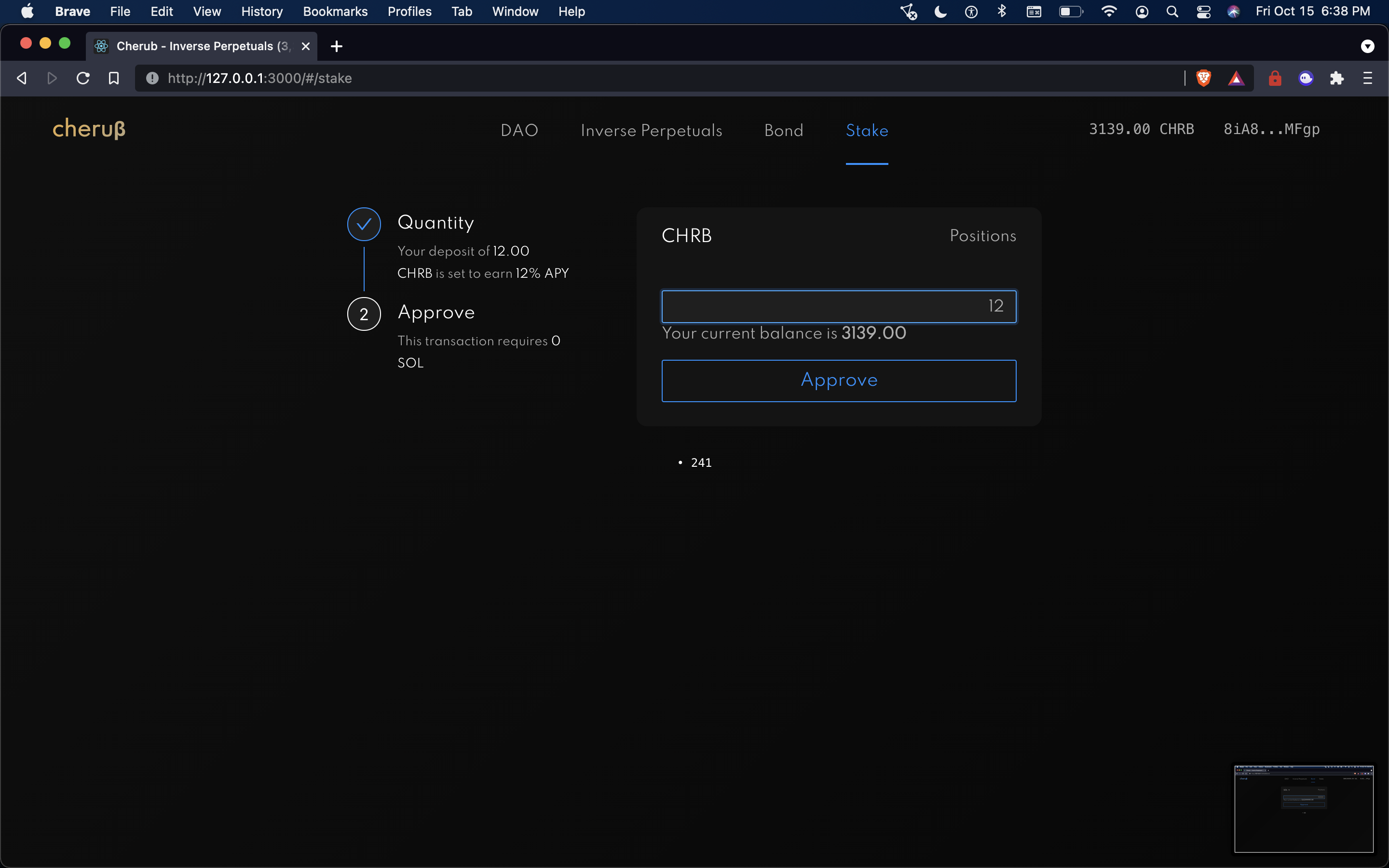This screenshot has width=1389, height=868.
Task: Reload the page with refresh icon
Action: [83, 78]
